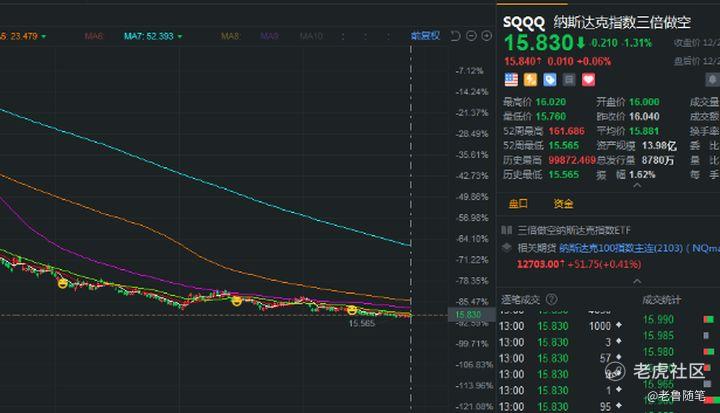The height and width of the screenshot is (413, 720).
Task: Select the 成交统计 header
Action: click(661, 300)
